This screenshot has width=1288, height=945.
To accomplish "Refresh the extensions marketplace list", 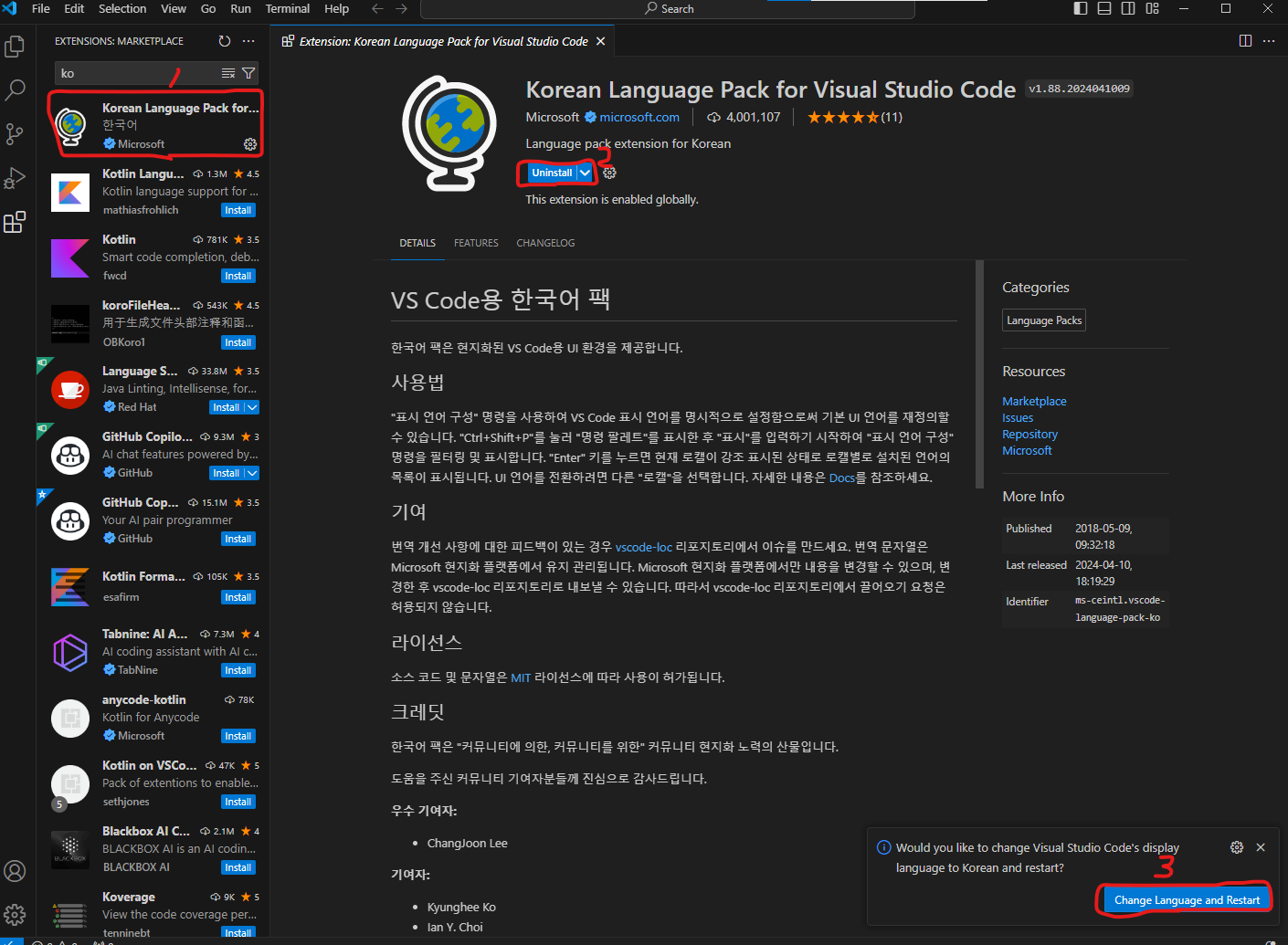I will [x=225, y=41].
